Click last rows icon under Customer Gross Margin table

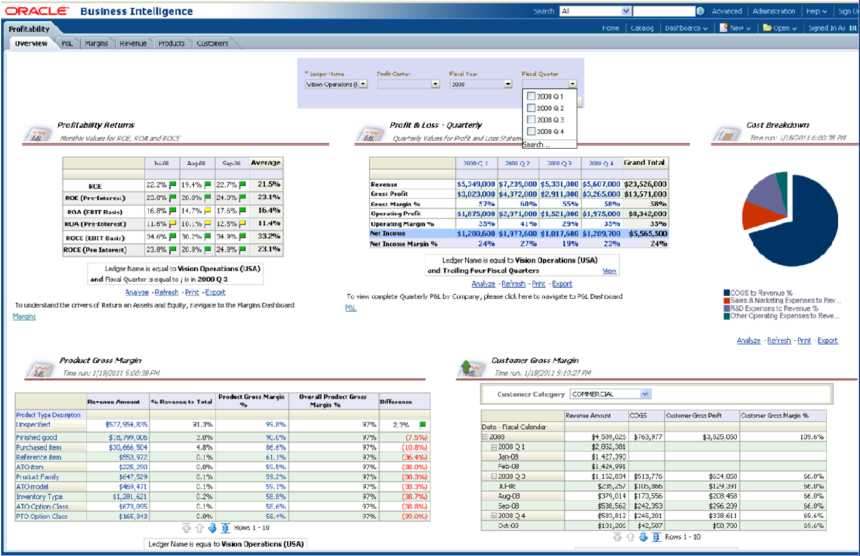pos(656,537)
